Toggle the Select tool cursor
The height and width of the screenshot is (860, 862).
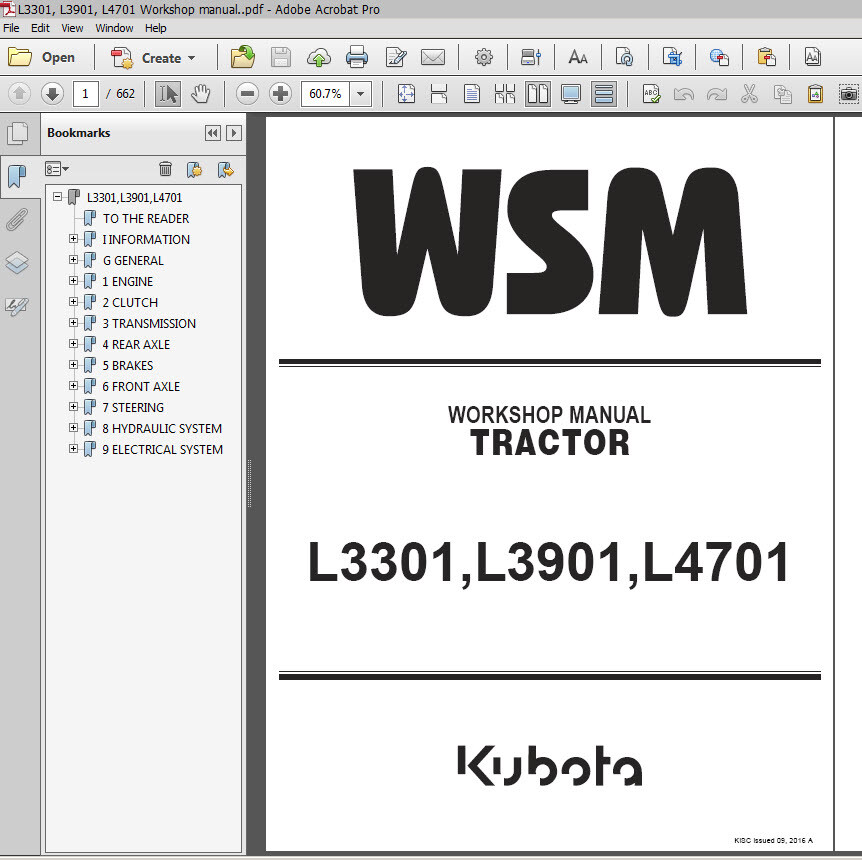168,94
